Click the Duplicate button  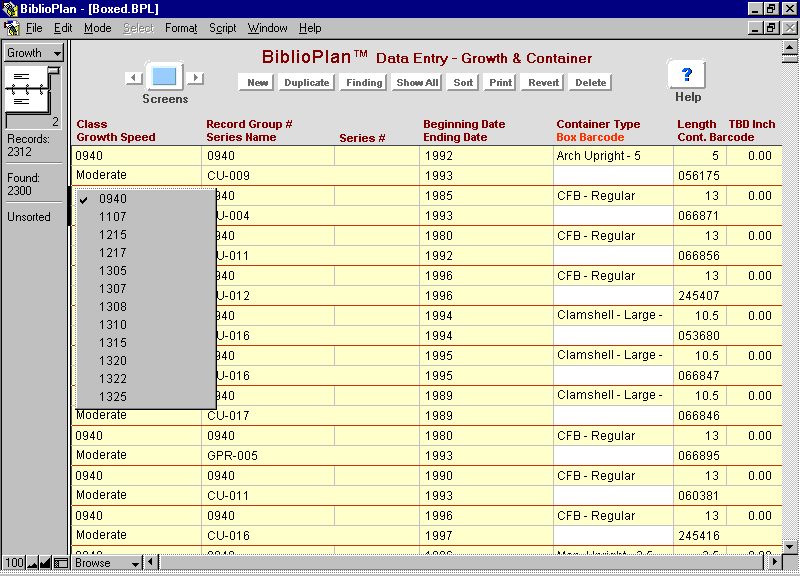307,83
